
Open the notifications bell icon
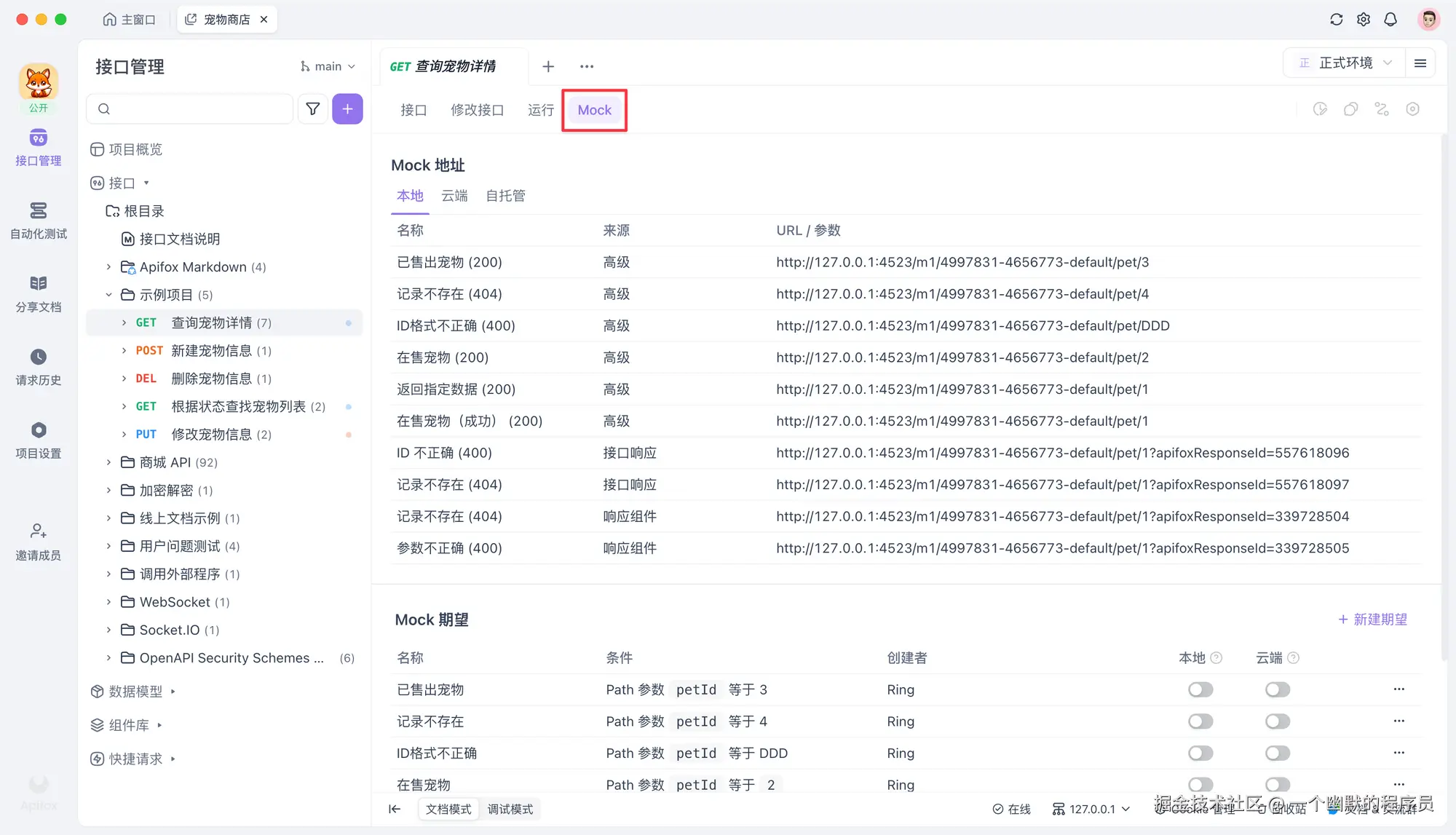(x=1390, y=19)
